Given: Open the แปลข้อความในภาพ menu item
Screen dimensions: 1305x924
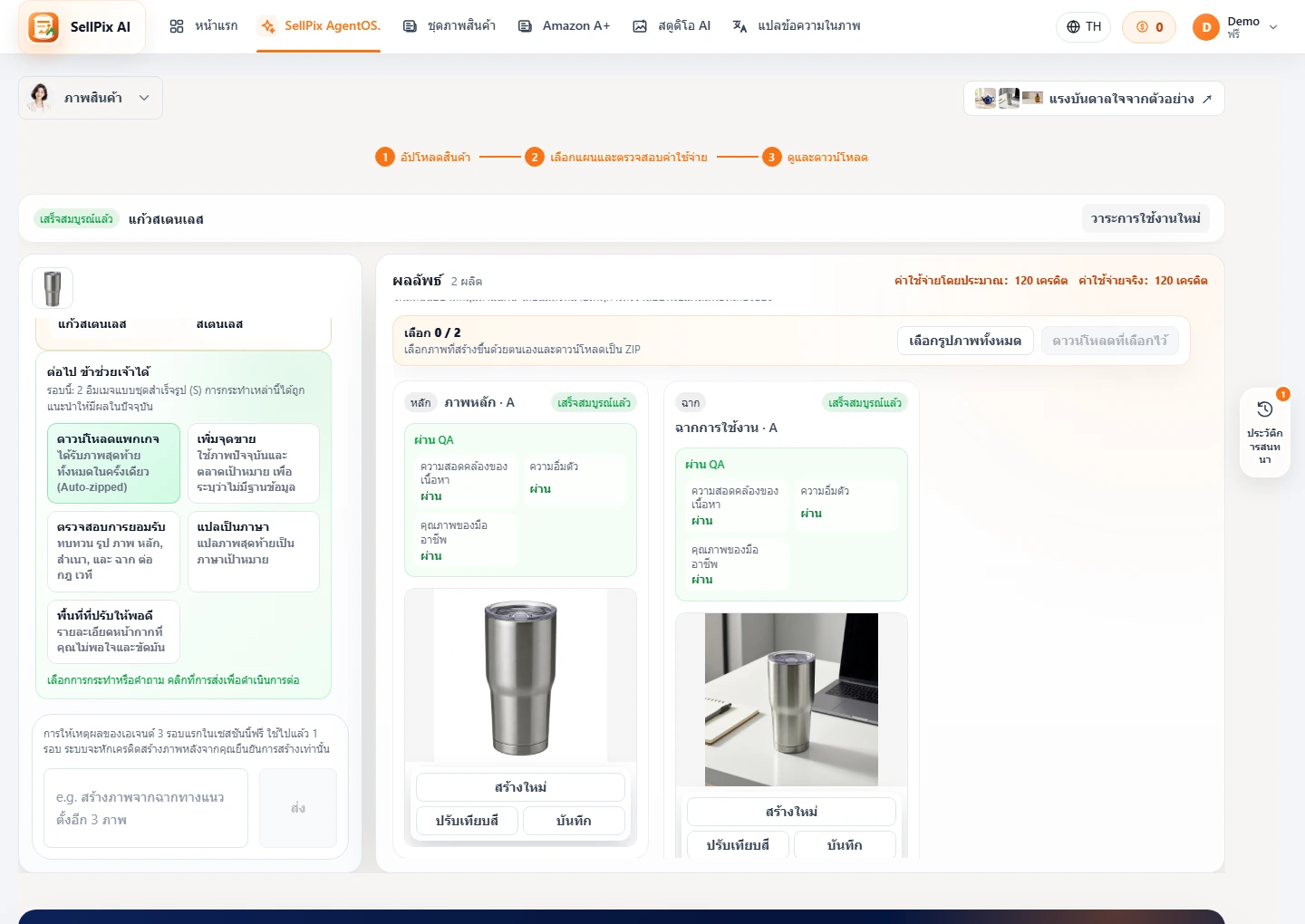Looking at the screenshot, I should [x=797, y=26].
